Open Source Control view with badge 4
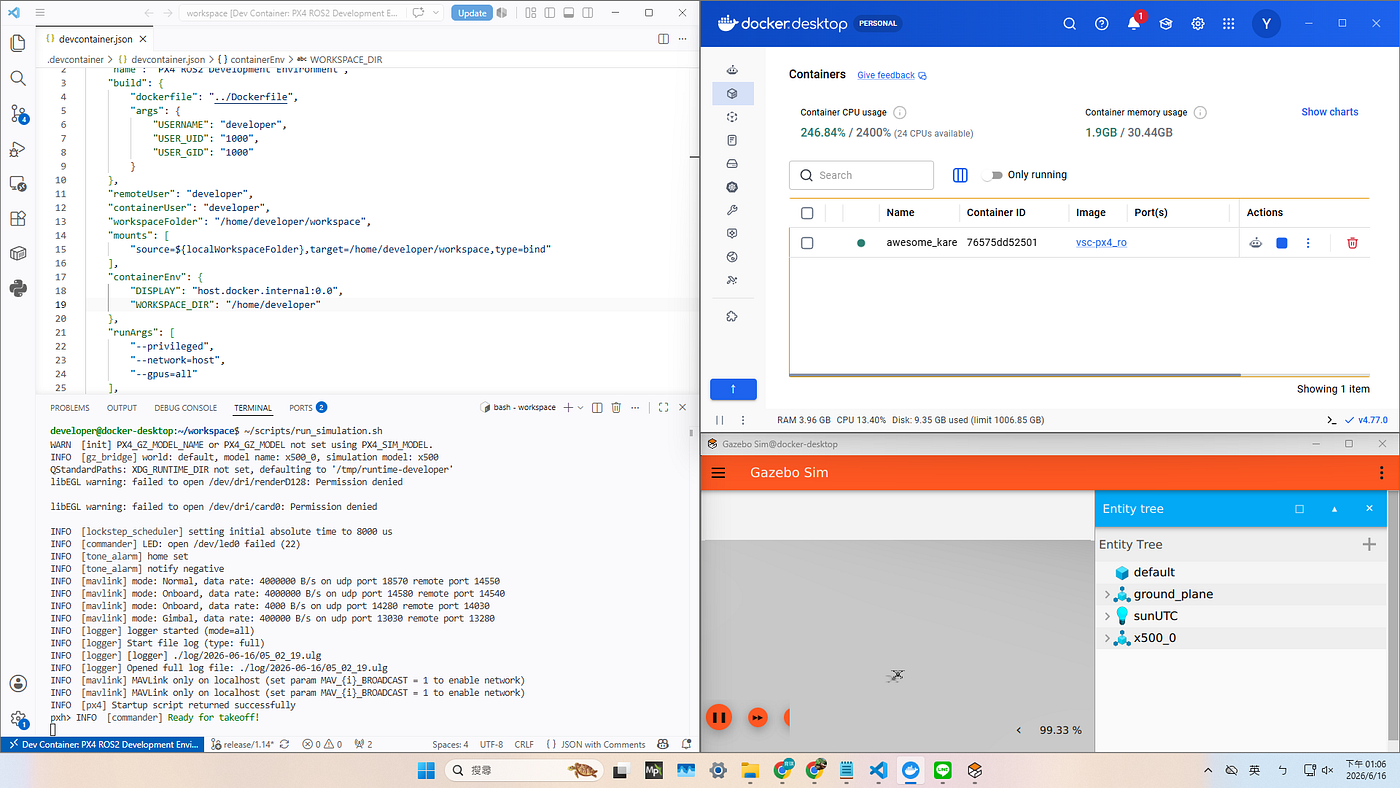Image resolution: width=1400 pixels, height=788 pixels. pos(18,113)
